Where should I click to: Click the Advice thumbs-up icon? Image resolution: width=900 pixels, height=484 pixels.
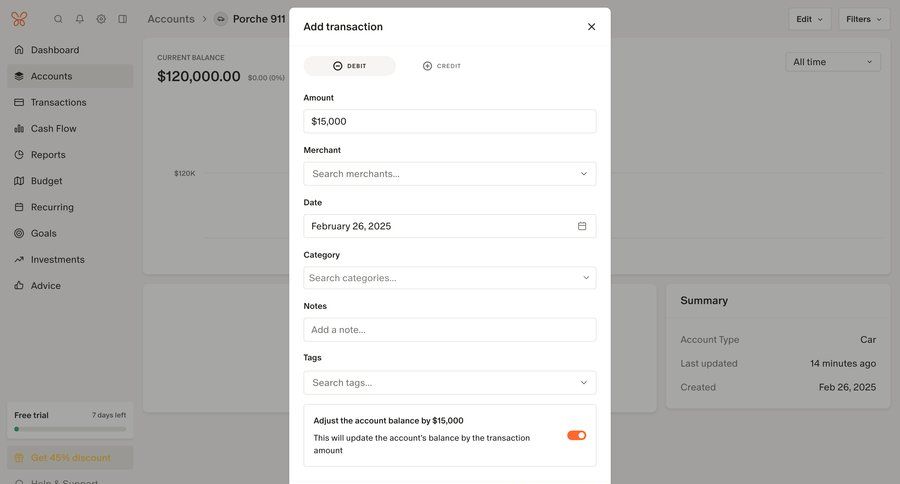[19, 285]
